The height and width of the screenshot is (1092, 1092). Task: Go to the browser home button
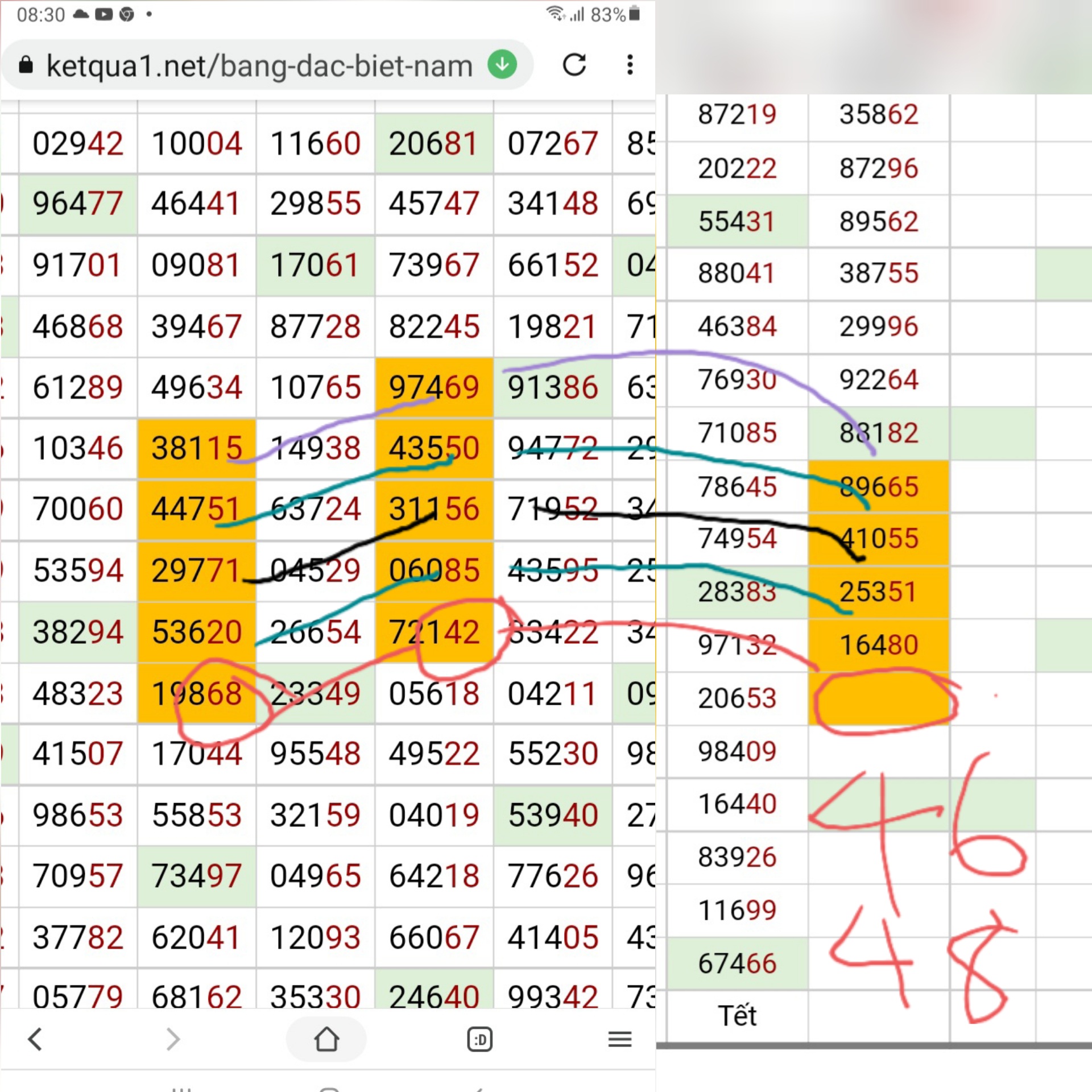[x=326, y=1040]
